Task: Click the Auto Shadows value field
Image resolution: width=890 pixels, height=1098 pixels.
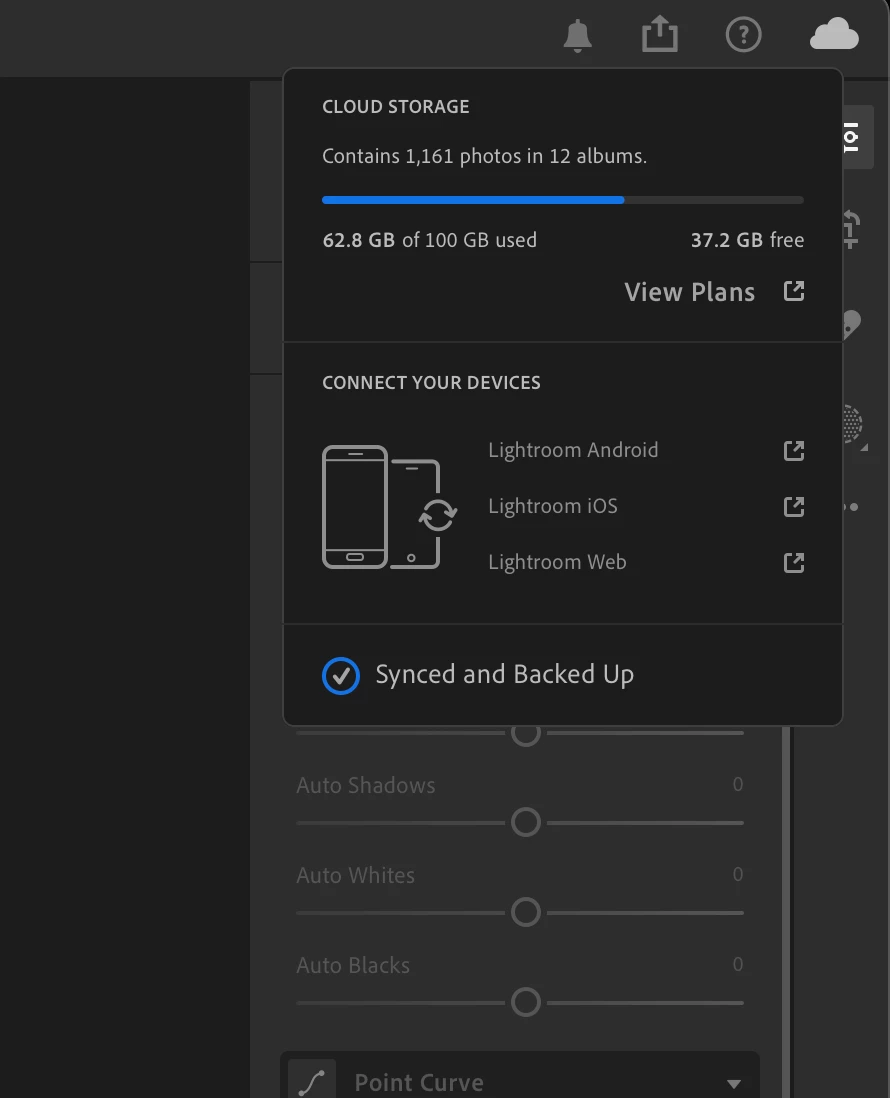Action: [x=737, y=784]
